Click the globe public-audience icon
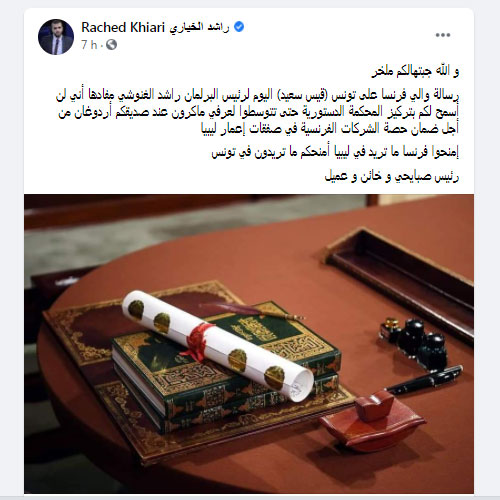 pyautogui.click(x=111, y=44)
